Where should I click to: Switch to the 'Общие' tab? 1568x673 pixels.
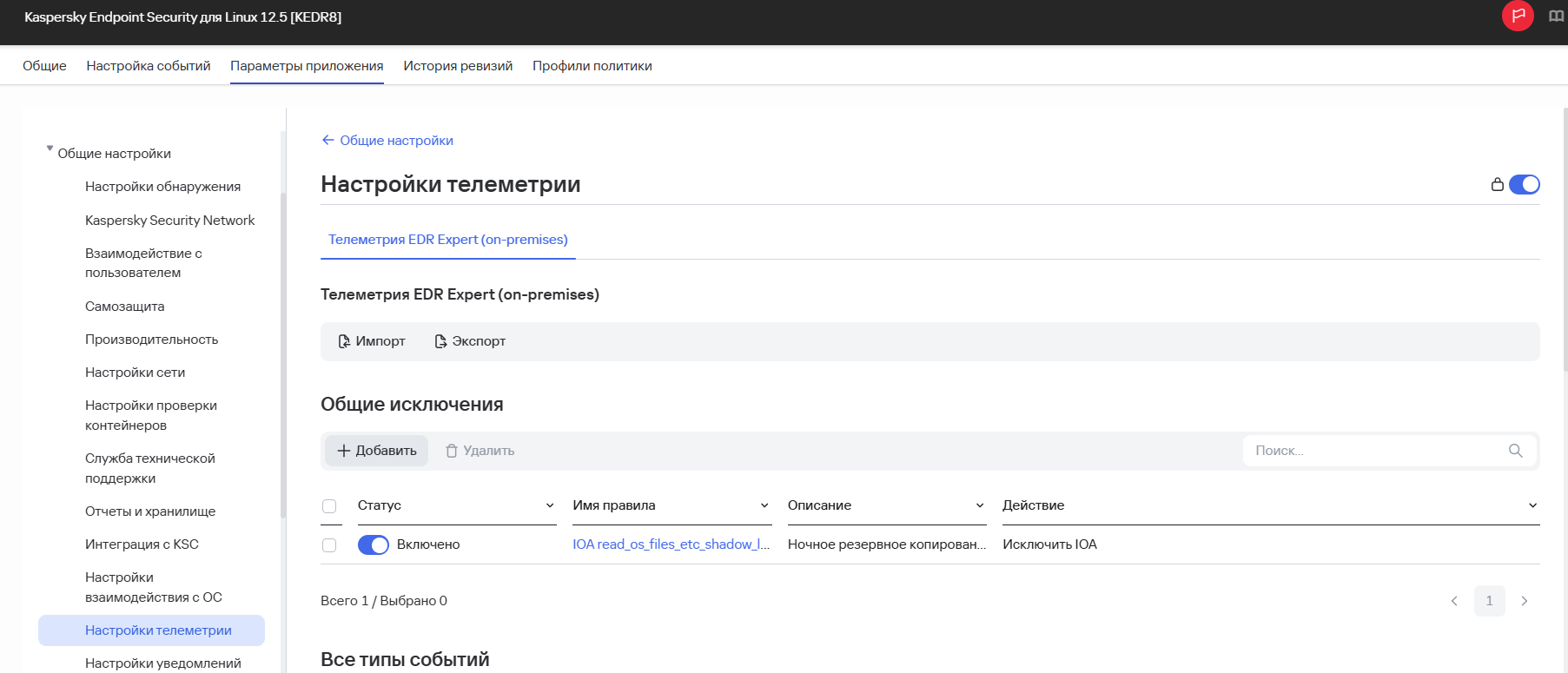(44, 66)
